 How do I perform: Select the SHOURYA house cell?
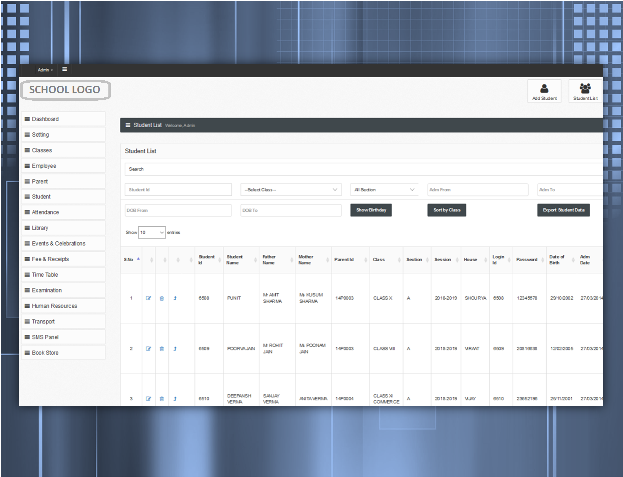(x=476, y=298)
